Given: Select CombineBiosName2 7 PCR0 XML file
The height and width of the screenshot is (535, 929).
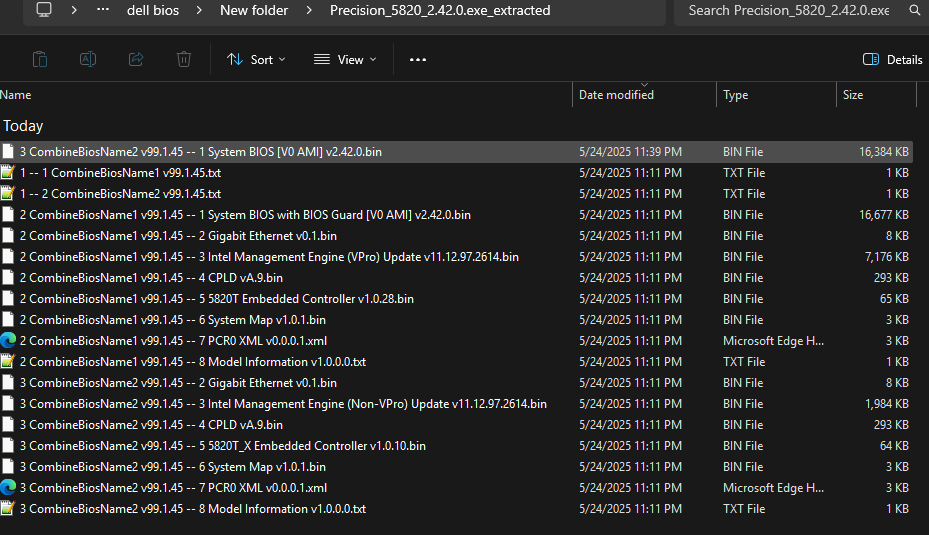Looking at the screenshot, I should pyautogui.click(x=456, y=488).
